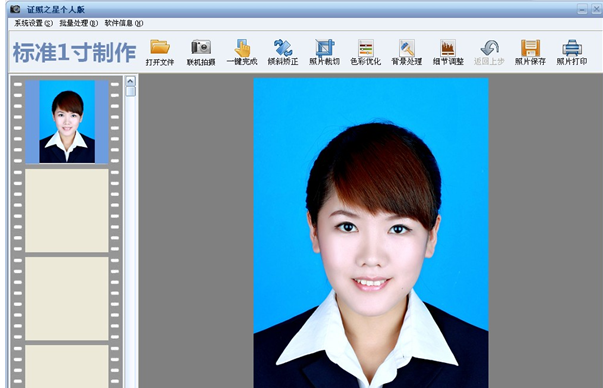603x388 pixels.
Task: Click the main portrait photo in preview
Action: pos(371,233)
